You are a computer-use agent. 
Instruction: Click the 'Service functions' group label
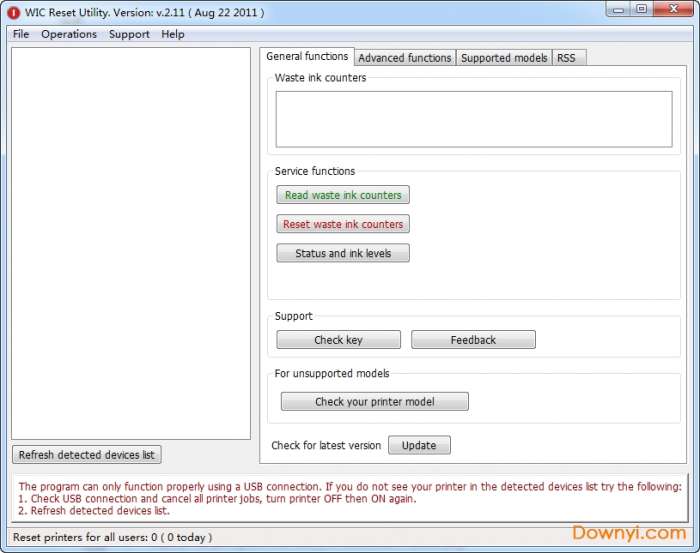click(315, 171)
